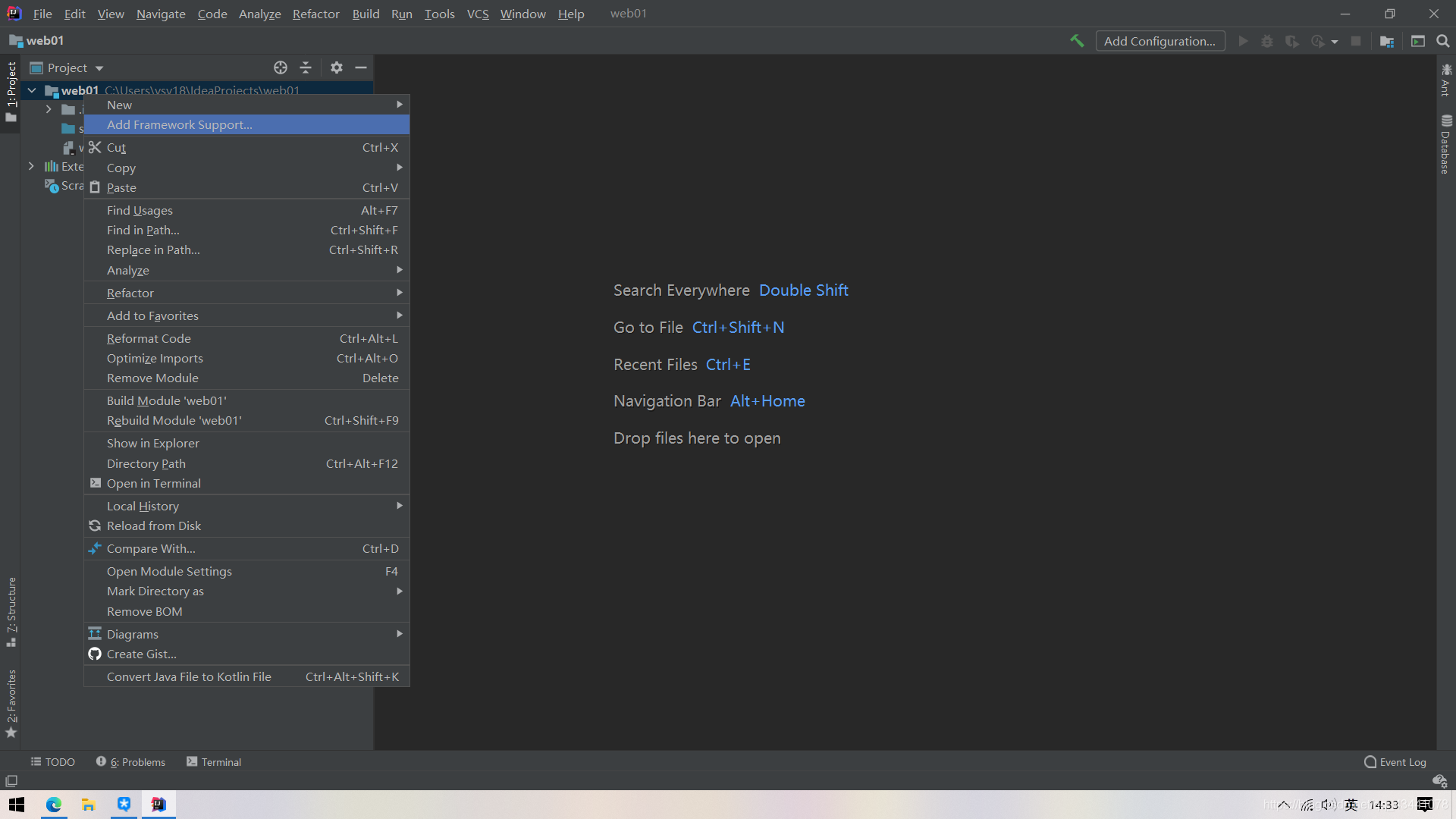The width and height of the screenshot is (1456, 819).
Task: Click the Run configuration icon
Action: click(1242, 40)
